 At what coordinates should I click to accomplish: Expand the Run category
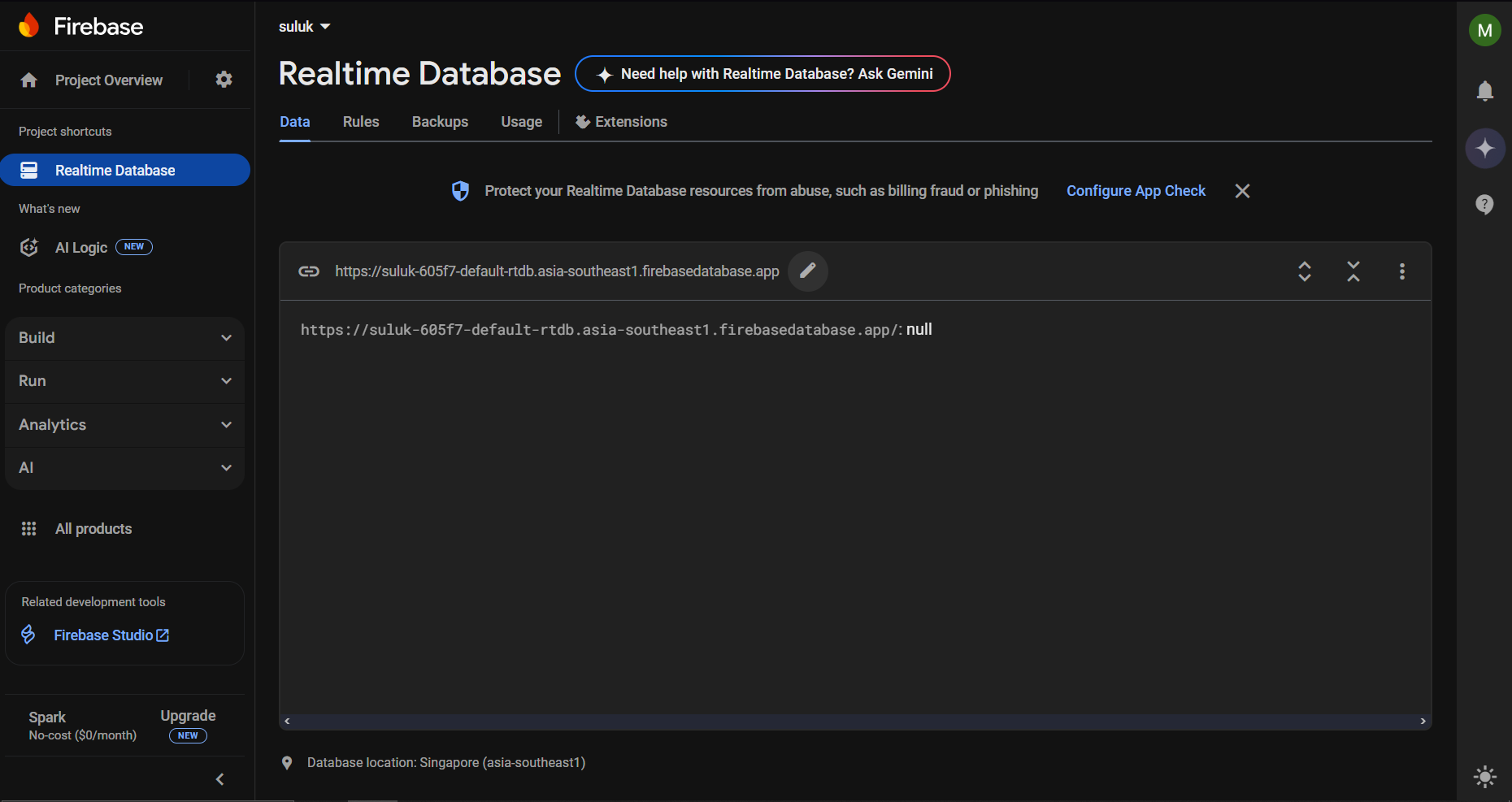(124, 381)
